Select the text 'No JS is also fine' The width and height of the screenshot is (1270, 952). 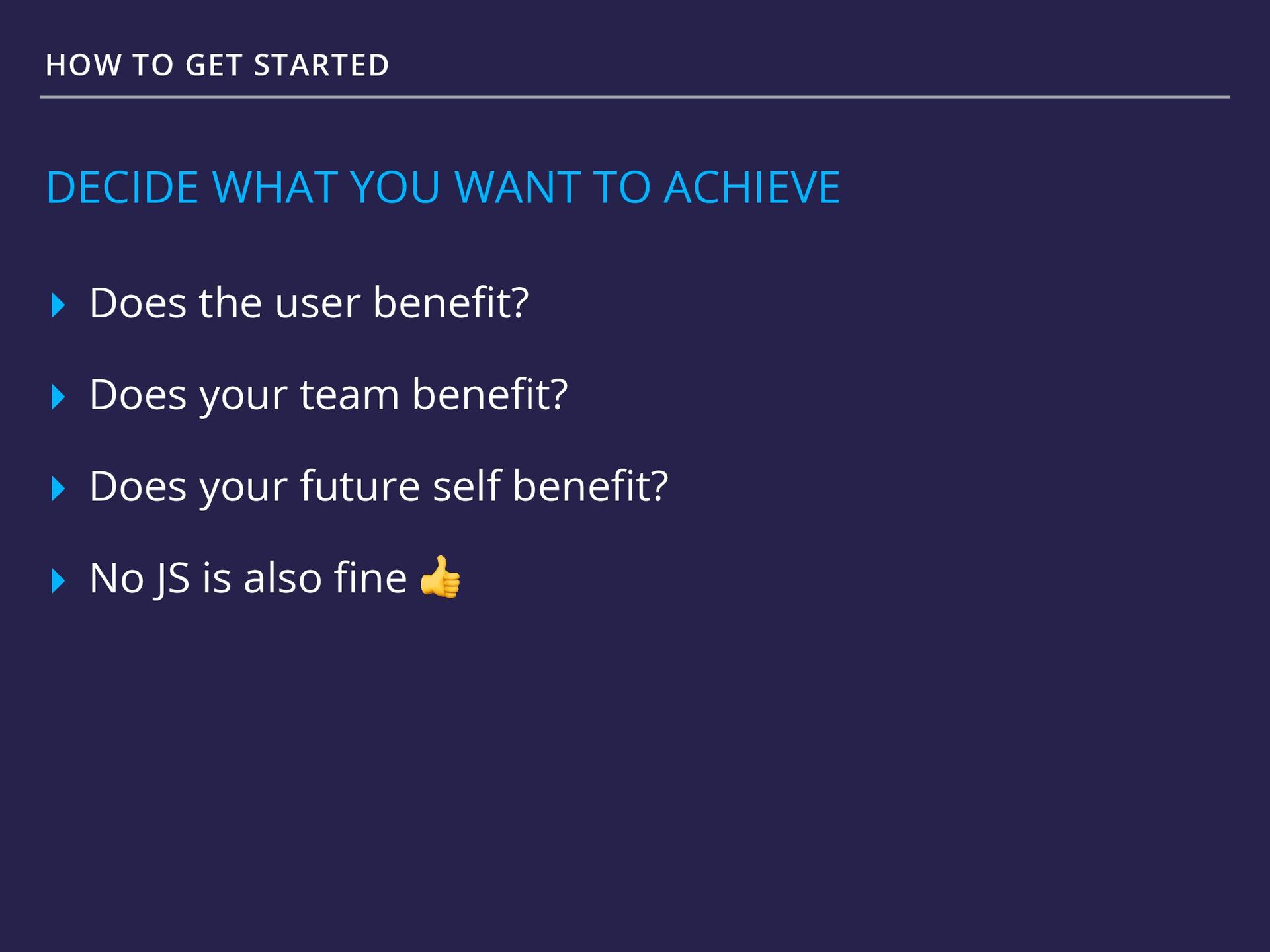(x=248, y=578)
